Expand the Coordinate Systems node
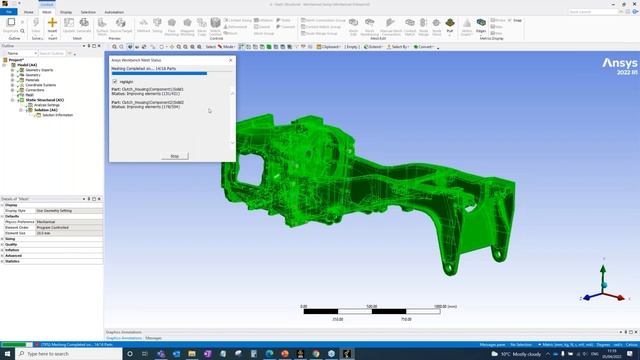 pyautogui.click(x=12, y=85)
